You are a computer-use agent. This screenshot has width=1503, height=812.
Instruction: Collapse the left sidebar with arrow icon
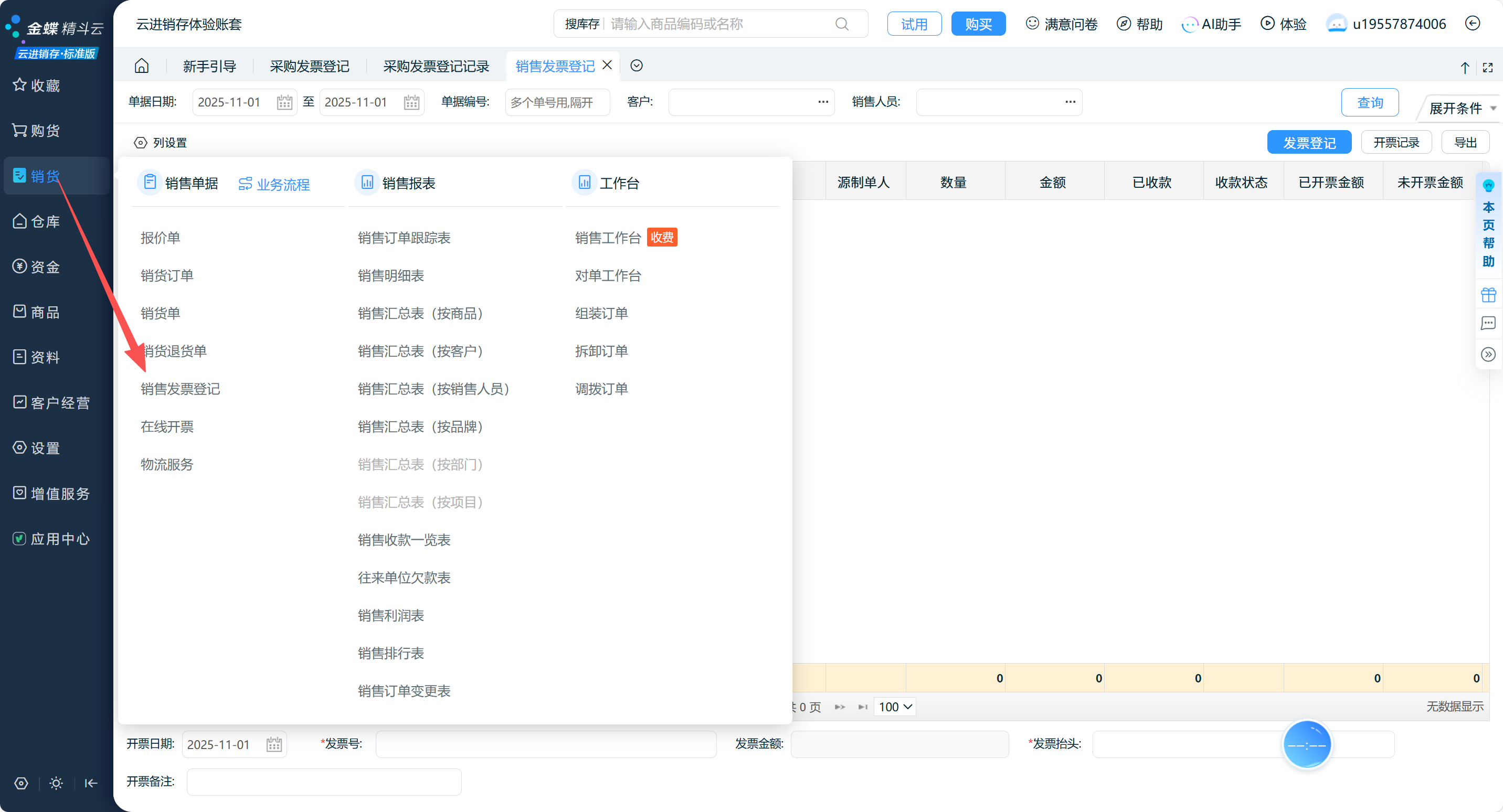[91, 783]
